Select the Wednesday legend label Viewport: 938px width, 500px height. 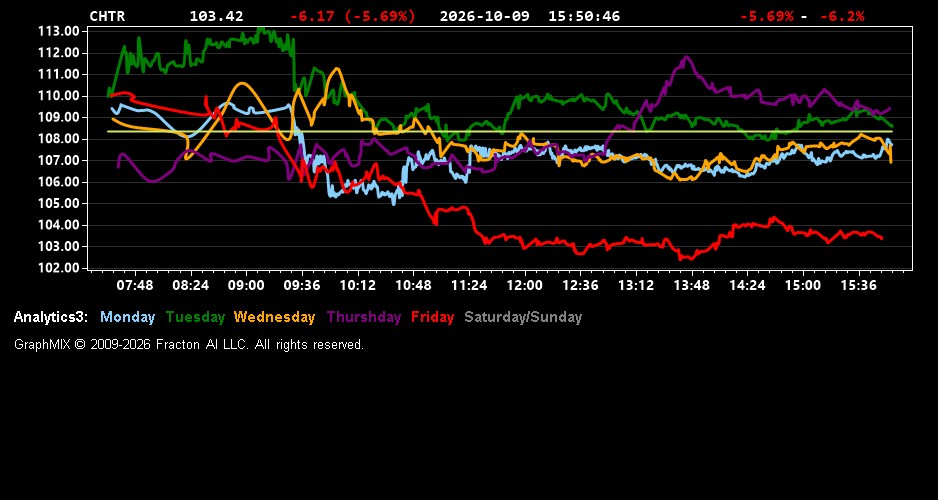click(x=275, y=318)
